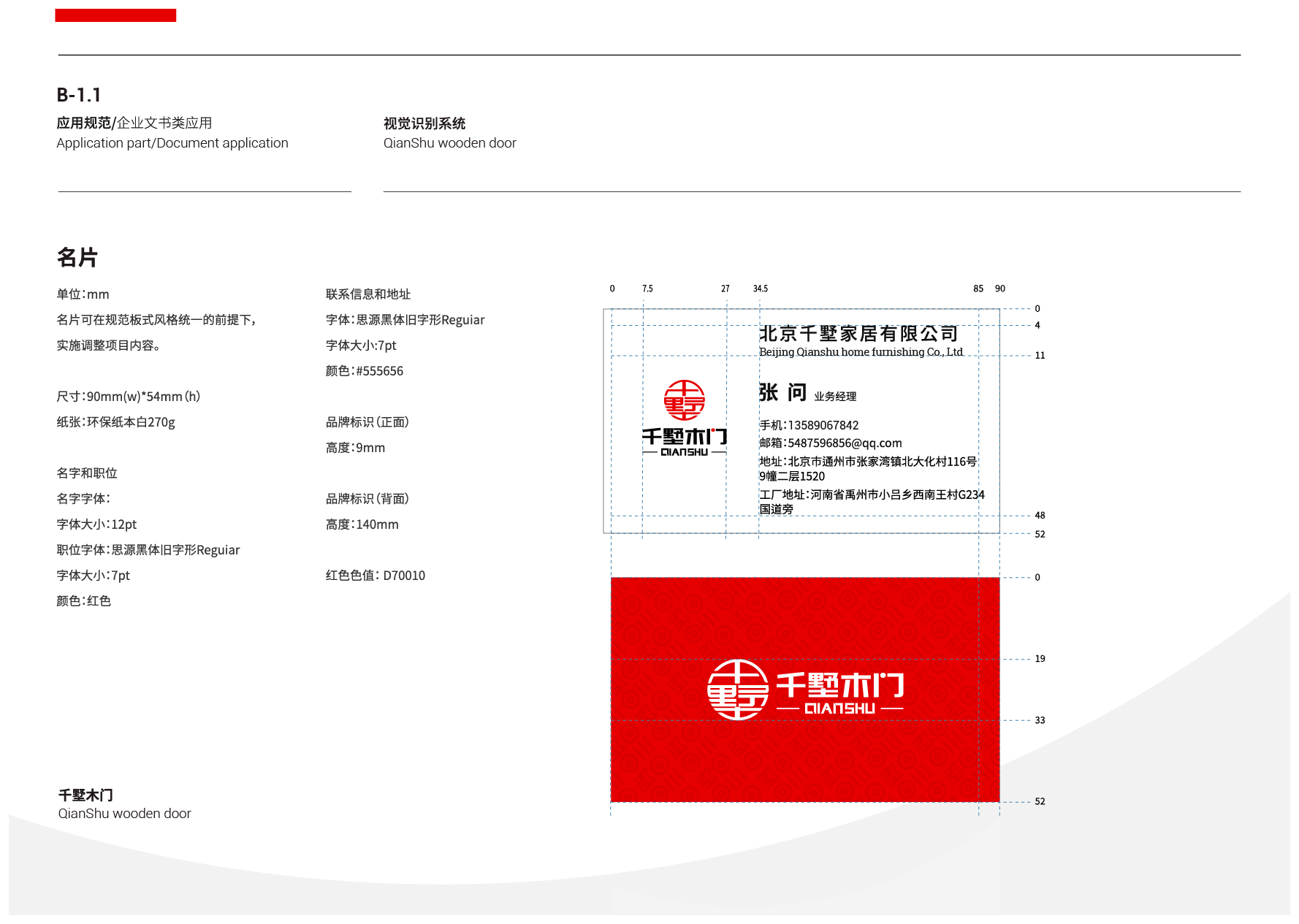Select "QianShu wooden door" text under 视觉识别系统
Image resolution: width=1299 pixels, height=924 pixels.
tap(450, 143)
